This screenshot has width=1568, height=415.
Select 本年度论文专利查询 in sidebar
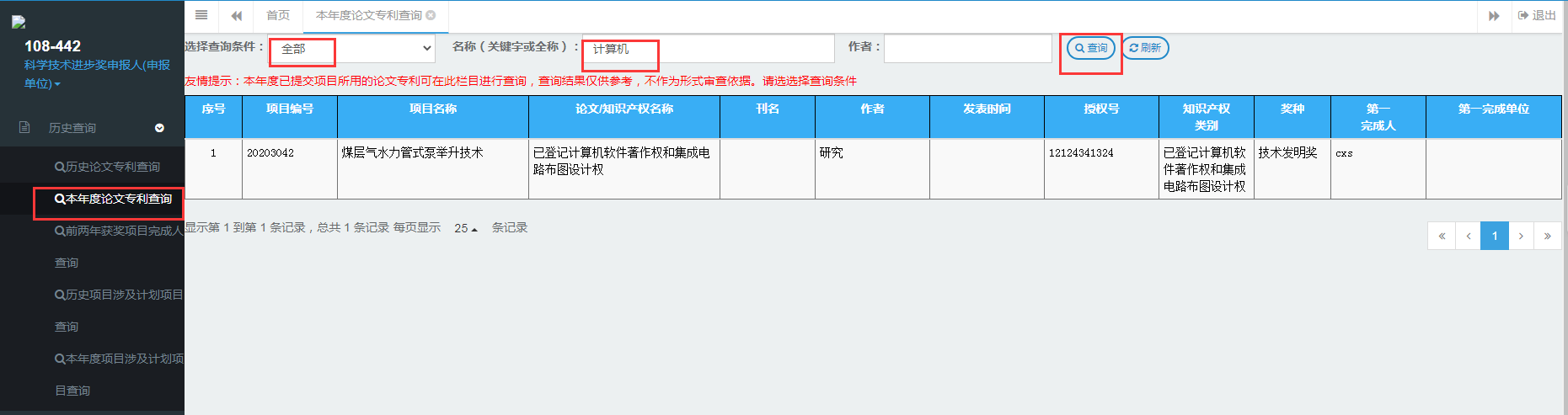click(x=113, y=199)
